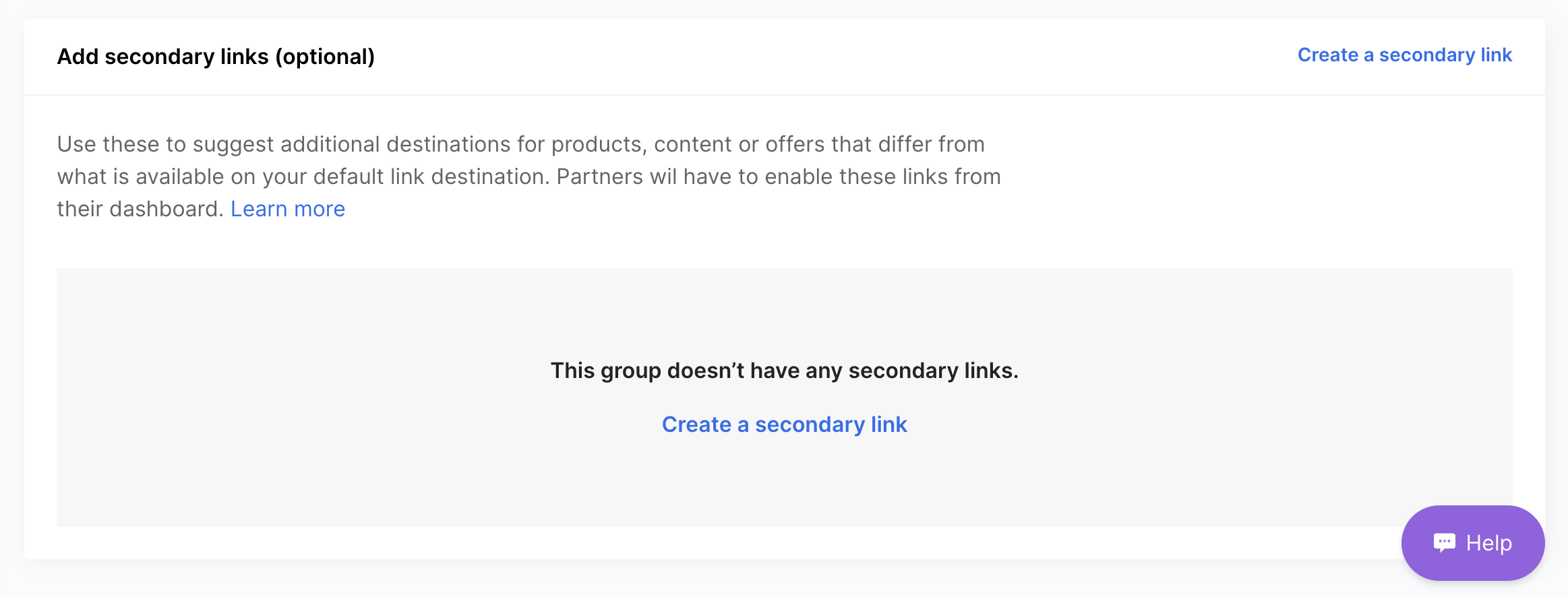Click the chat bubble icon in Help widget

coord(1444,542)
